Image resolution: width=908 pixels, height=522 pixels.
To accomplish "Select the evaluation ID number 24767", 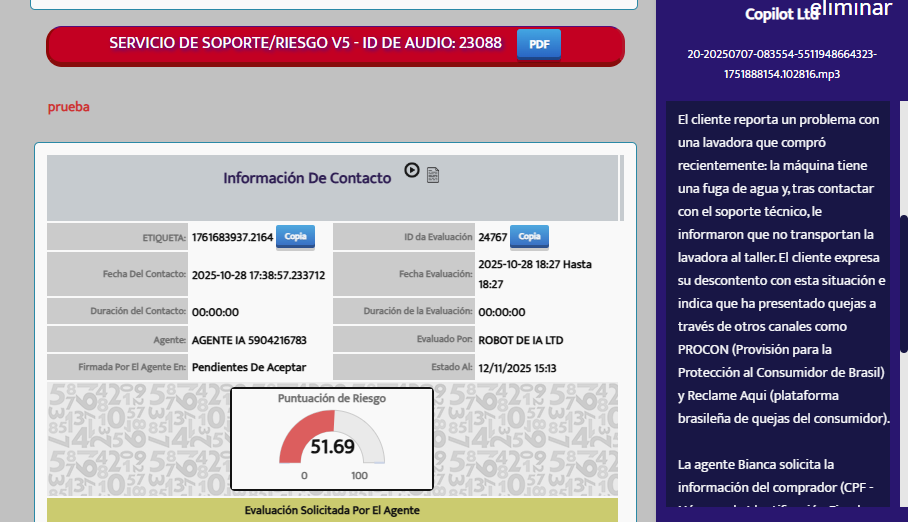I will tap(492, 238).
